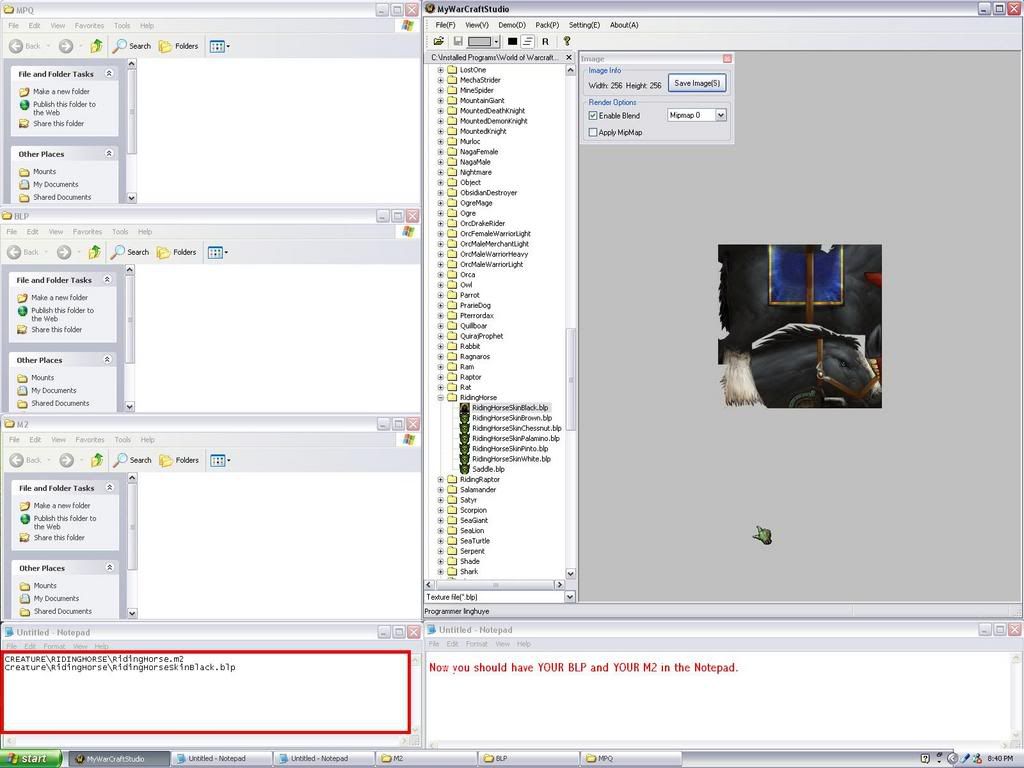
Task: Check the Apply MipMap checkbox
Action: 593,133
